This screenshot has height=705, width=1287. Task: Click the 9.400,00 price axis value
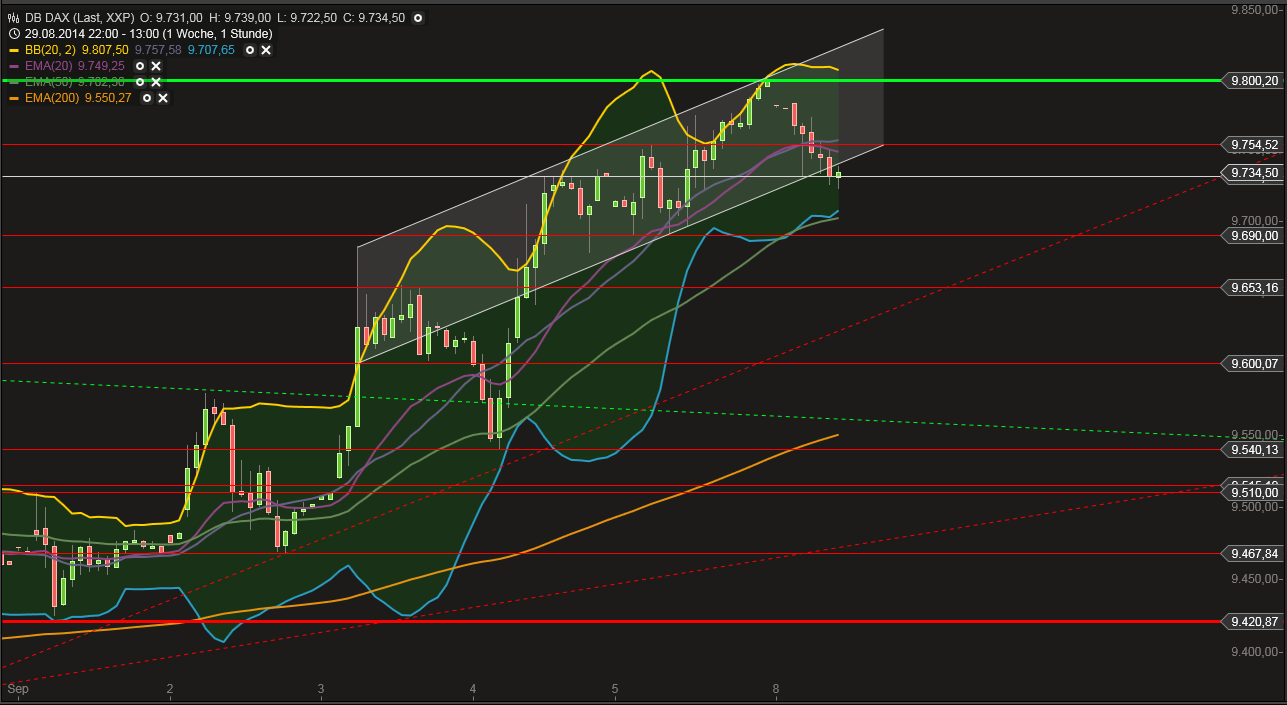[x=1256, y=651]
